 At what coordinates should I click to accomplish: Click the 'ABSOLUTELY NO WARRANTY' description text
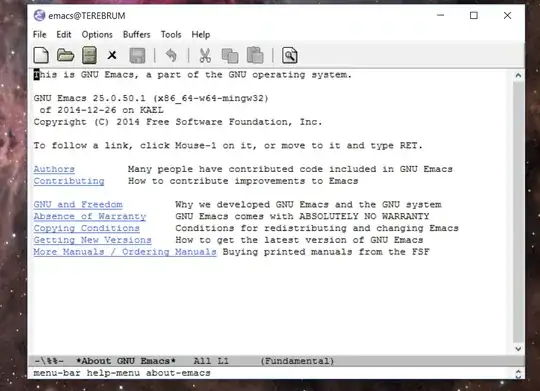pos(302,217)
